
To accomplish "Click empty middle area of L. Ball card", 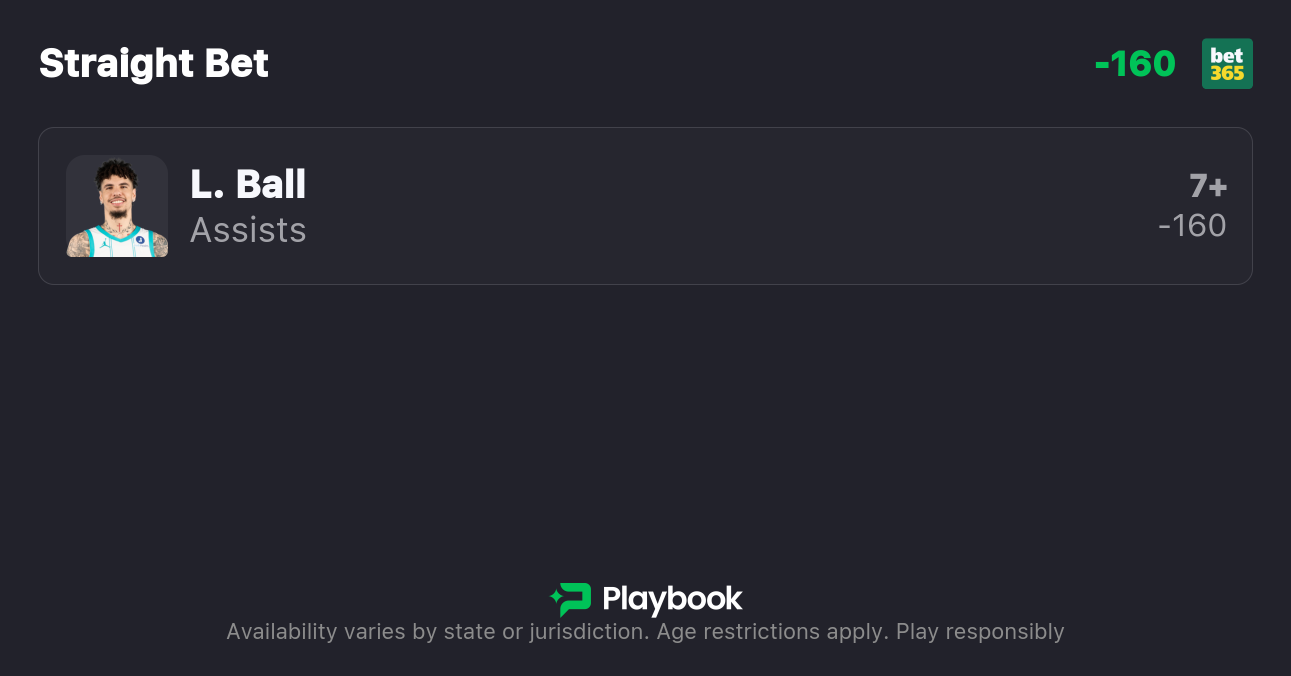I will coord(700,206).
